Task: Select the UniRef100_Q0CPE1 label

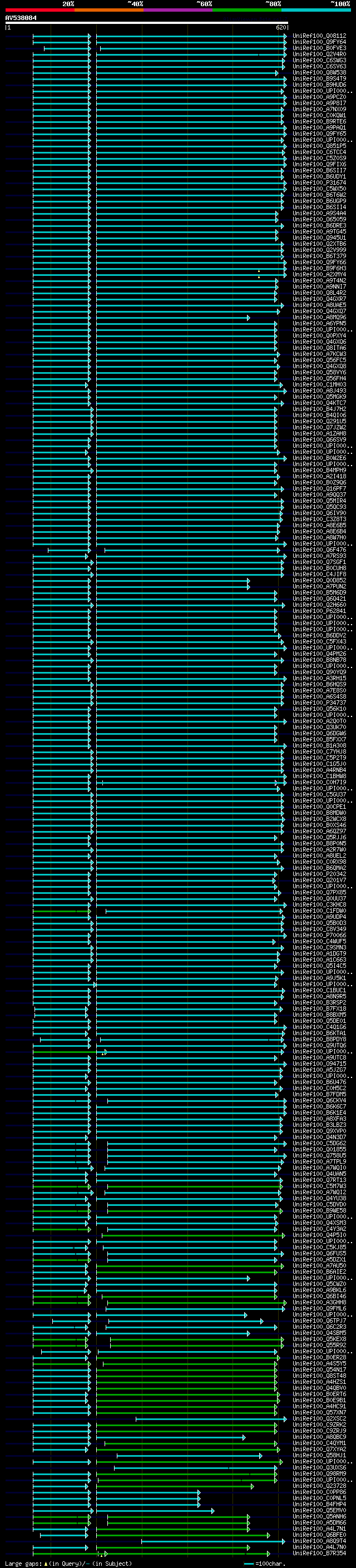Action: click(319, 807)
